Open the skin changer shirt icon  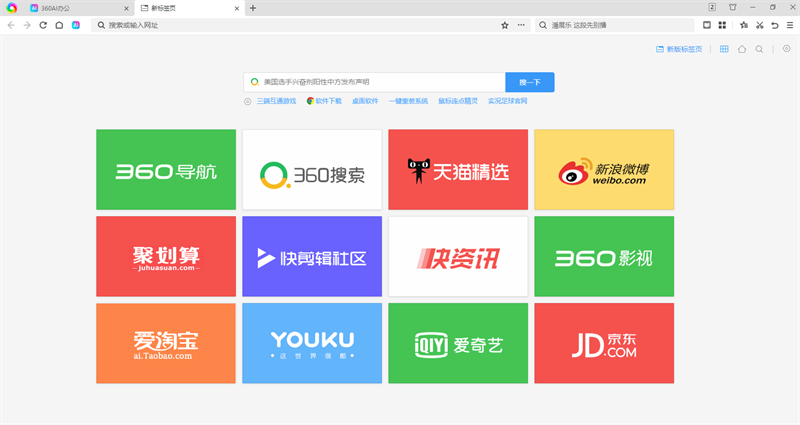pyautogui.click(x=732, y=7)
